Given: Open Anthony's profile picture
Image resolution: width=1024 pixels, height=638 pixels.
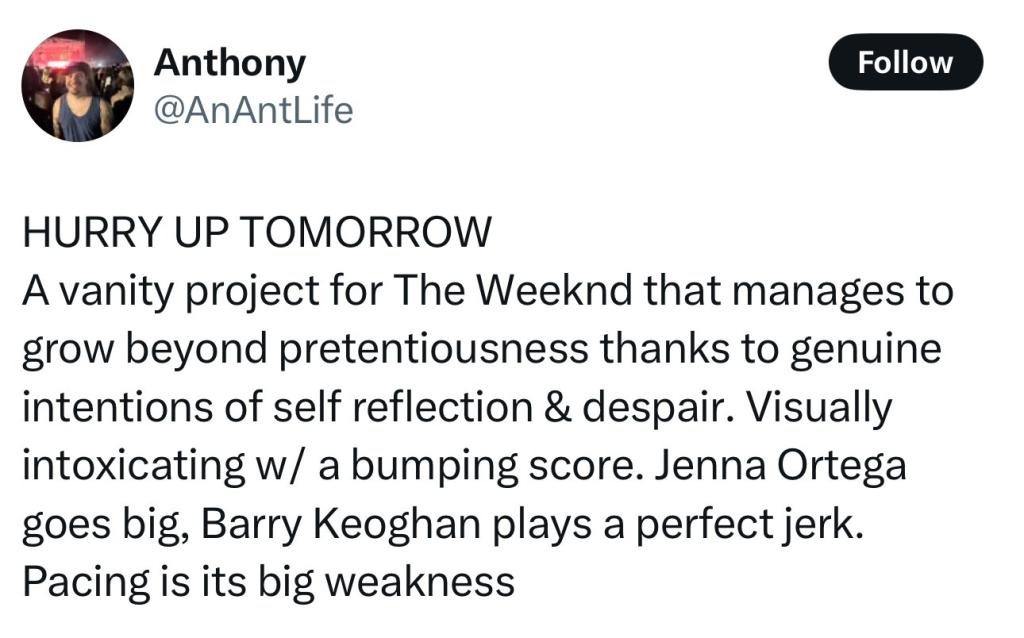Looking at the screenshot, I should [78, 86].
